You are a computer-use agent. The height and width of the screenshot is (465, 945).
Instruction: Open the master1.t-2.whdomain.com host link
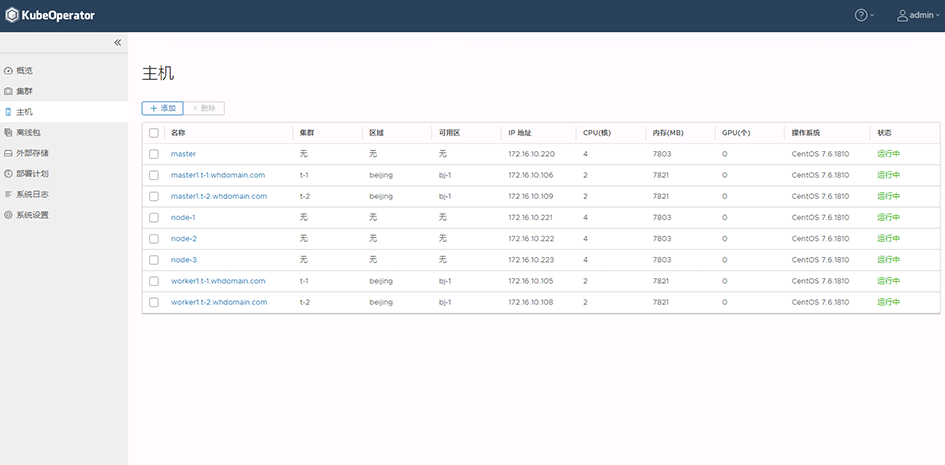point(219,196)
